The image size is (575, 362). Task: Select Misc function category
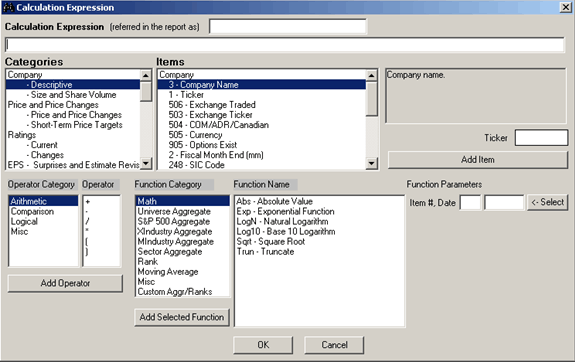pos(146,282)
